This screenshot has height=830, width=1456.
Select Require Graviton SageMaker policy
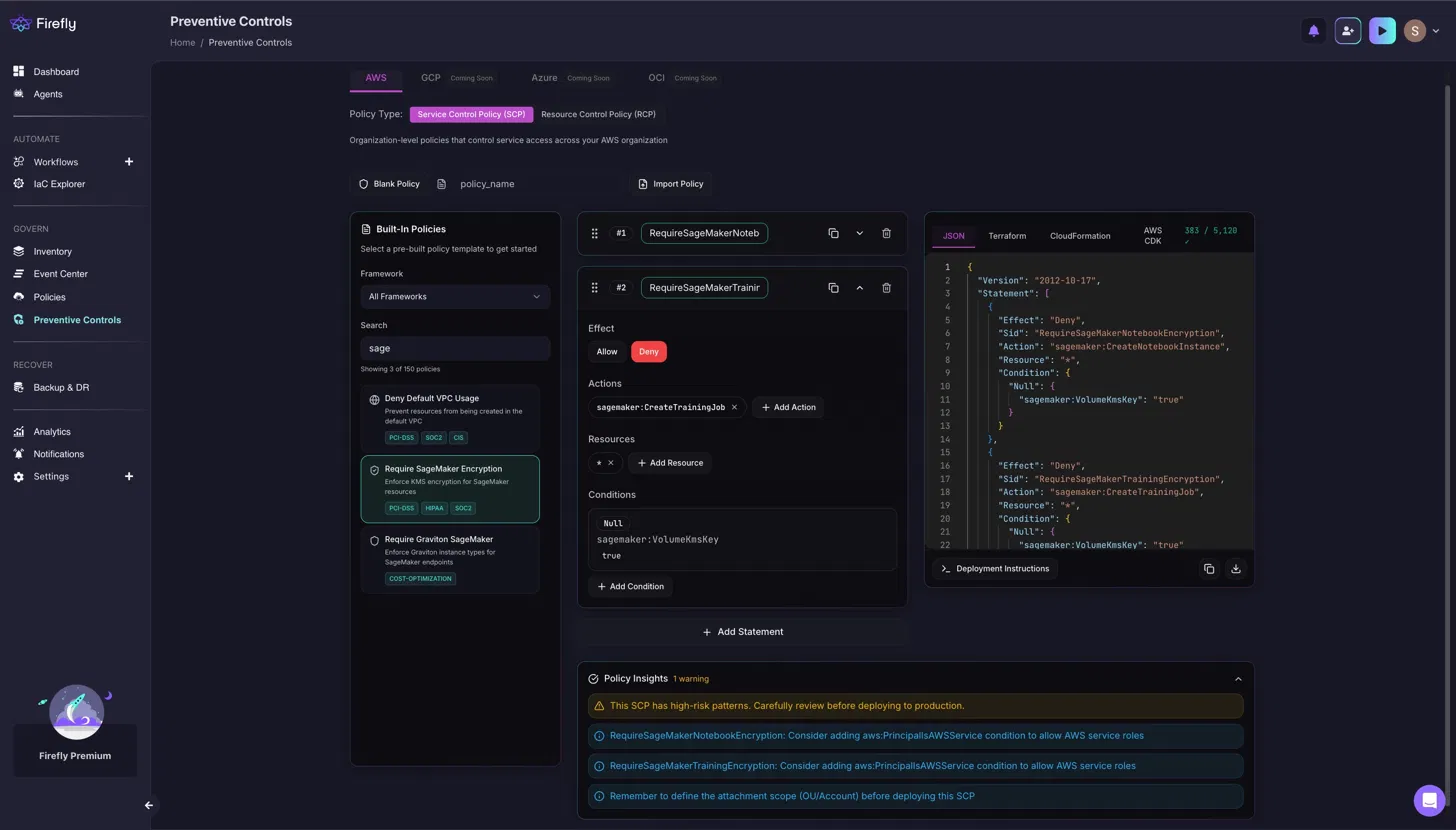450,560
